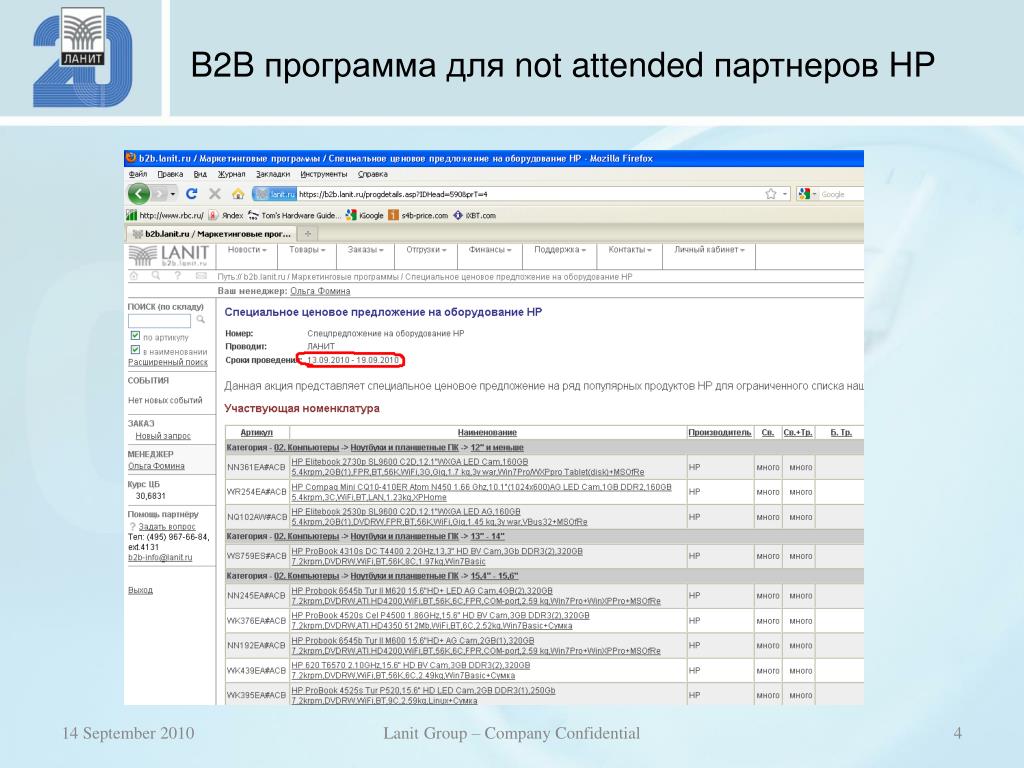
Task: Click the site home icon under the logo
Action: click(134, 276)
